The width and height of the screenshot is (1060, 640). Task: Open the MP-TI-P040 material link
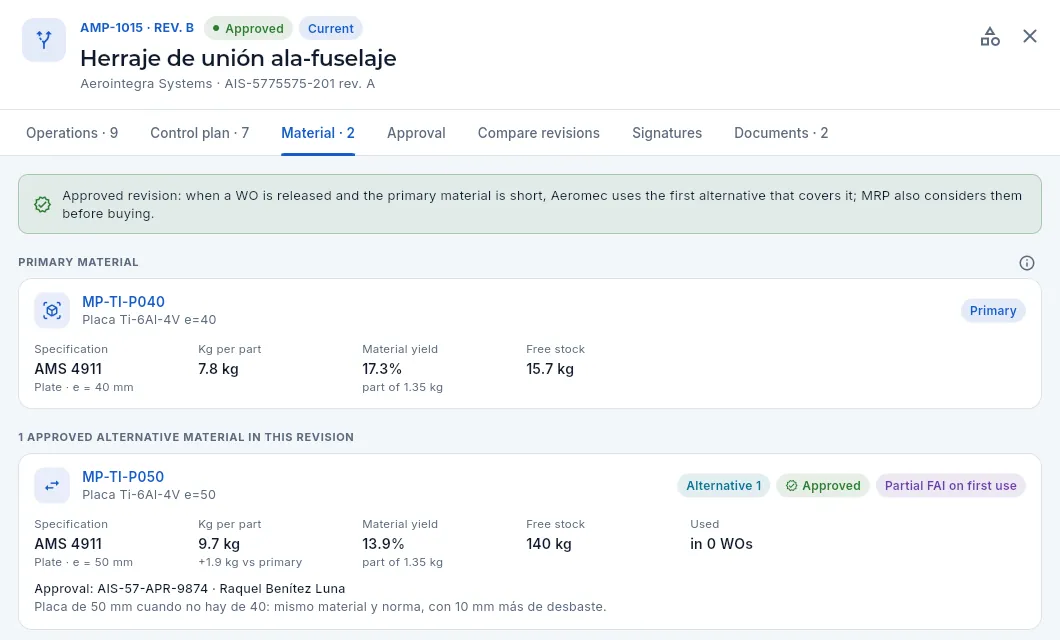tap(124, 302)
